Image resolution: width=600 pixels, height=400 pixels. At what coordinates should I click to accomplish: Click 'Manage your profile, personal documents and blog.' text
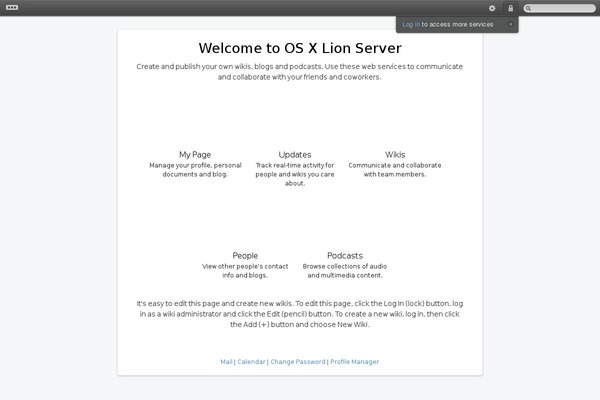(195, 170)
